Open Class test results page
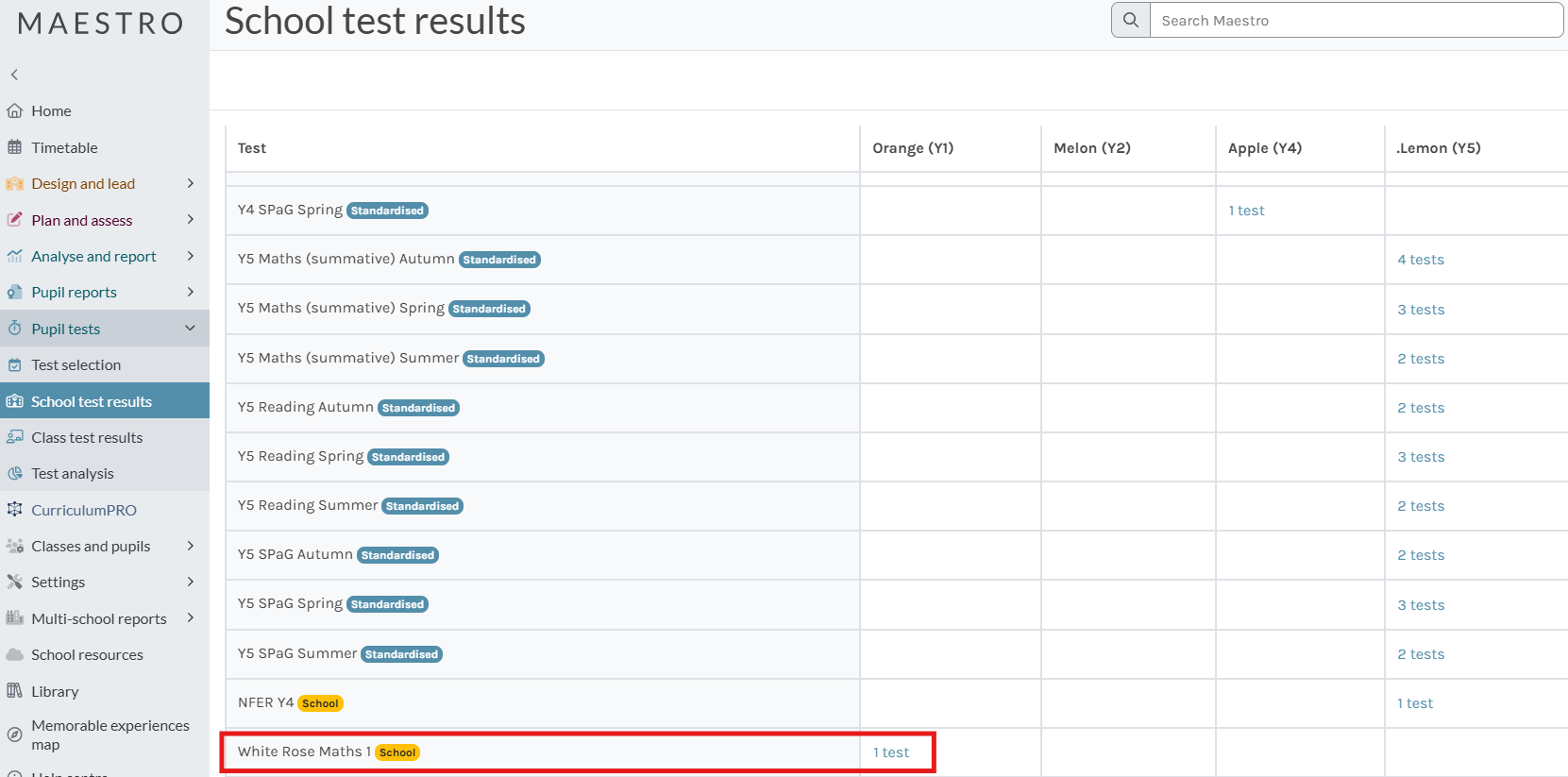Image resolution: width=1568 pixels, height=777 pixels. coord(87,438)
